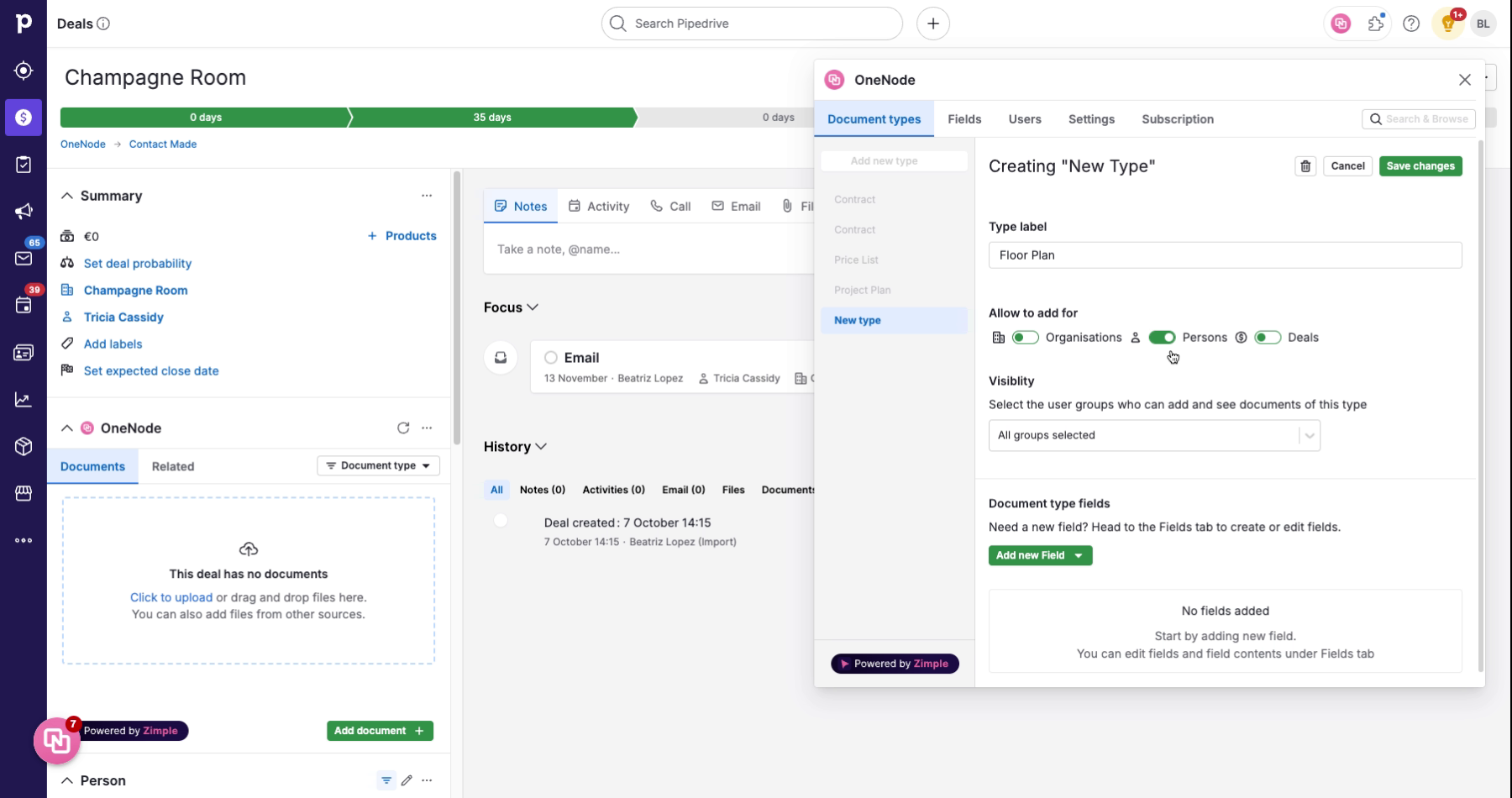Click Set expected close date link

(151, 370)
